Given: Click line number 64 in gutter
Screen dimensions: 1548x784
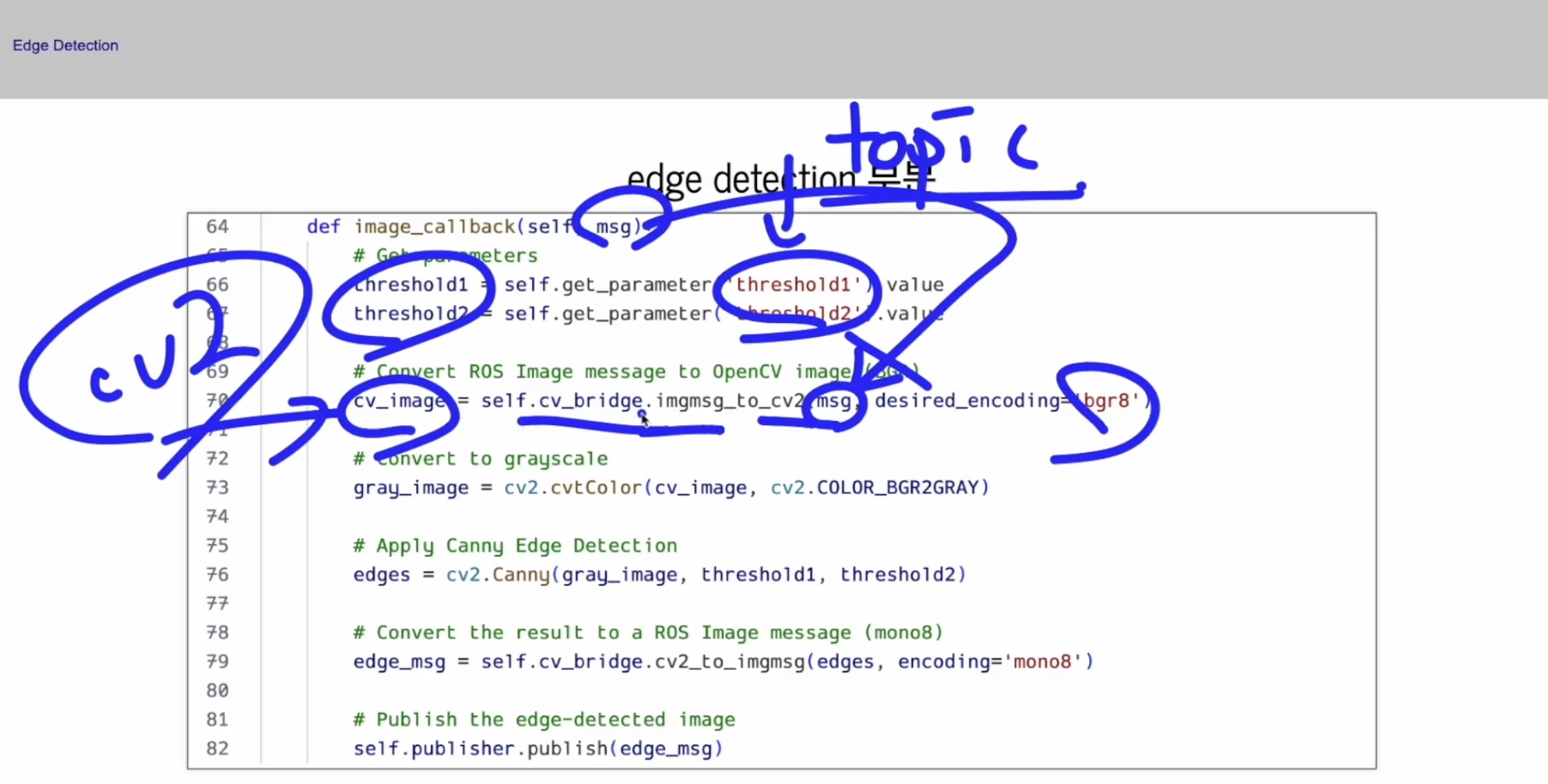Looking at the screenshot, I should pos(217,227).
